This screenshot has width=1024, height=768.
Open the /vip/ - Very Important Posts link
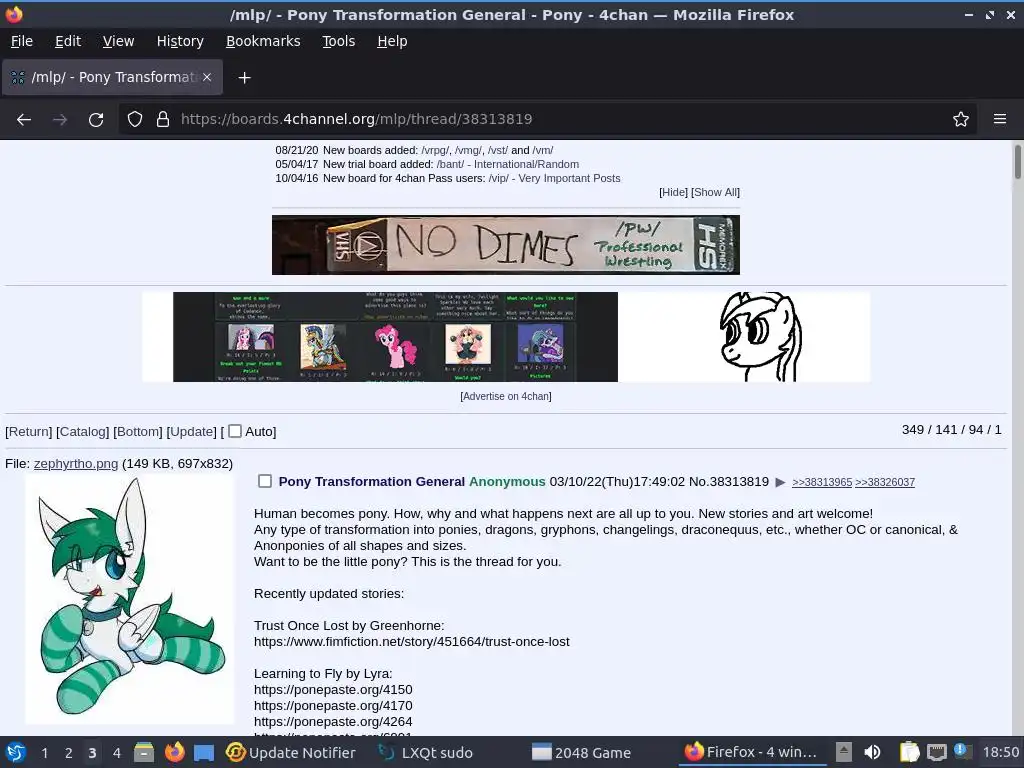pos(554,178)
